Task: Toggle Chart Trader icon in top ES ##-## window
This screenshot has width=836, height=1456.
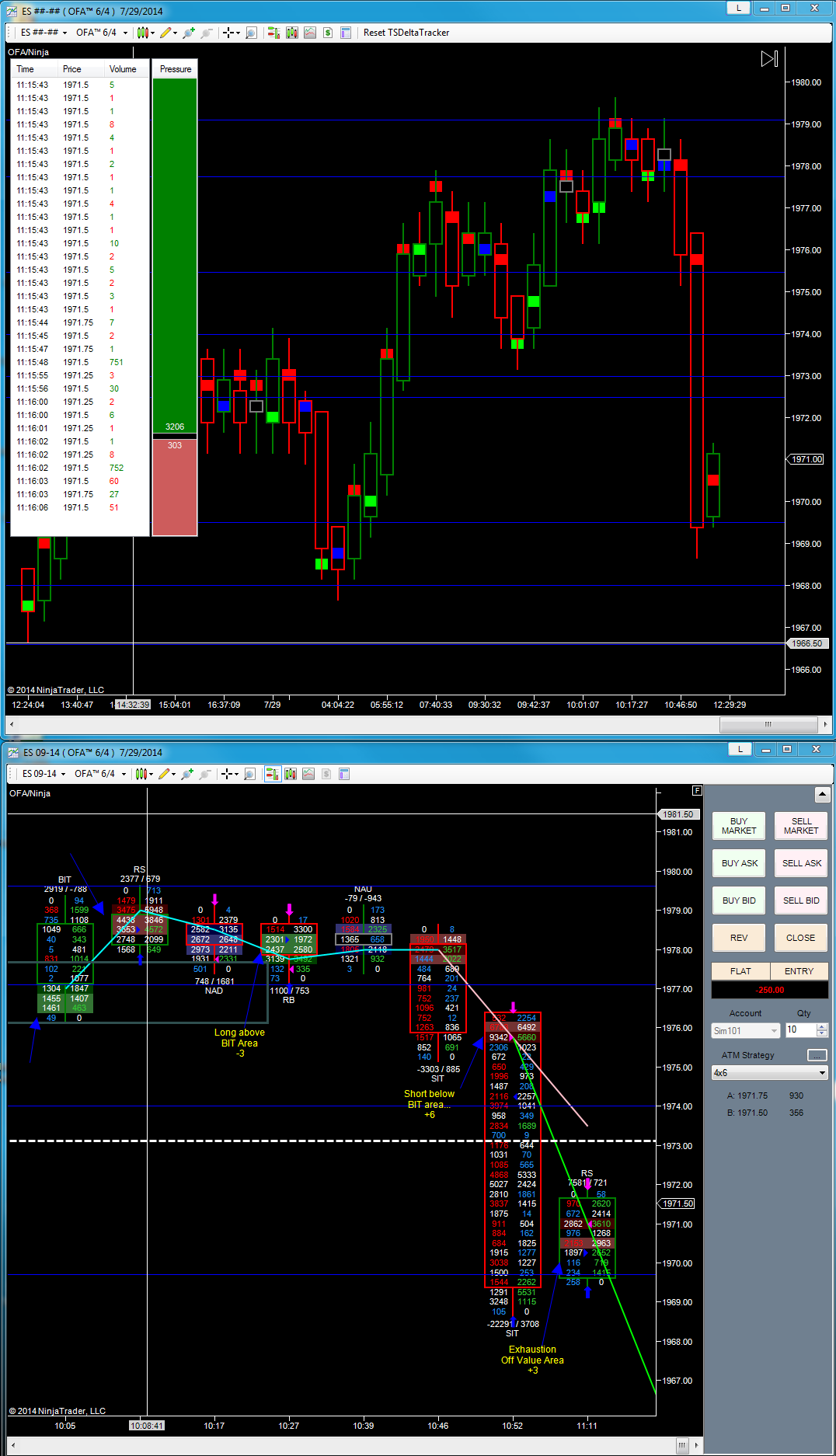Action: click(x=273, y=33)
